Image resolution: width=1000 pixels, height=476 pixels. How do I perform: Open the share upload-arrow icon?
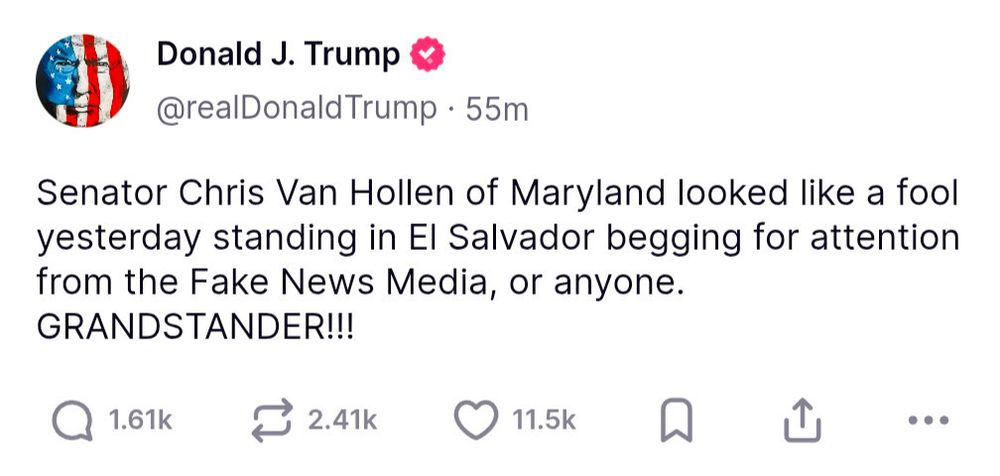pyautogui.click(x=802, y=420)
